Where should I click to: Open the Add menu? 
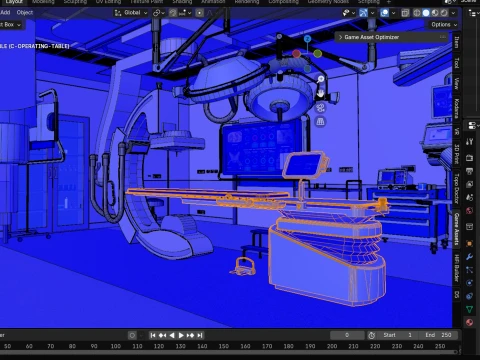pos(5,13)
